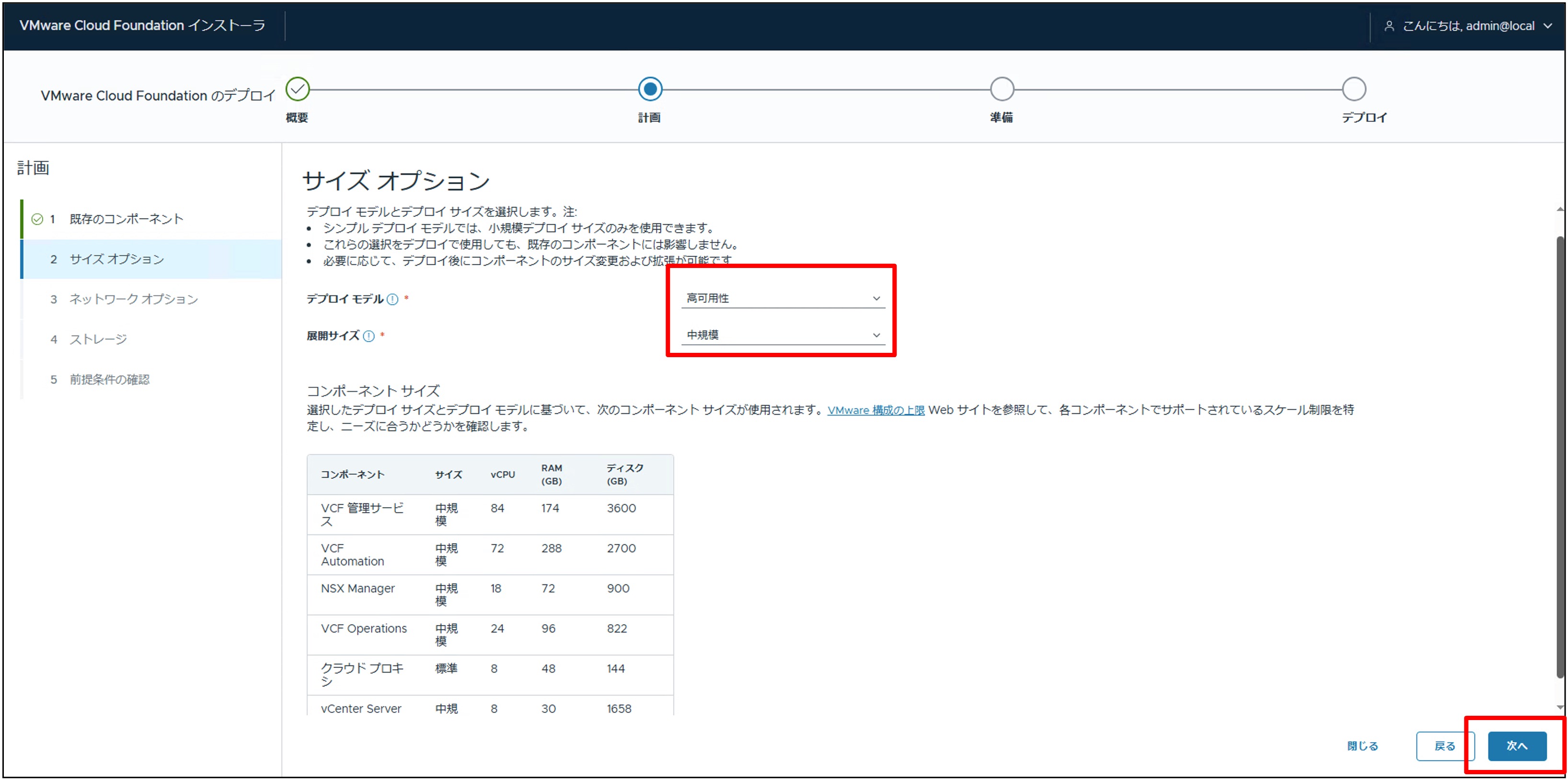Click the VCF 管理サービス row name

pos(362,514)
